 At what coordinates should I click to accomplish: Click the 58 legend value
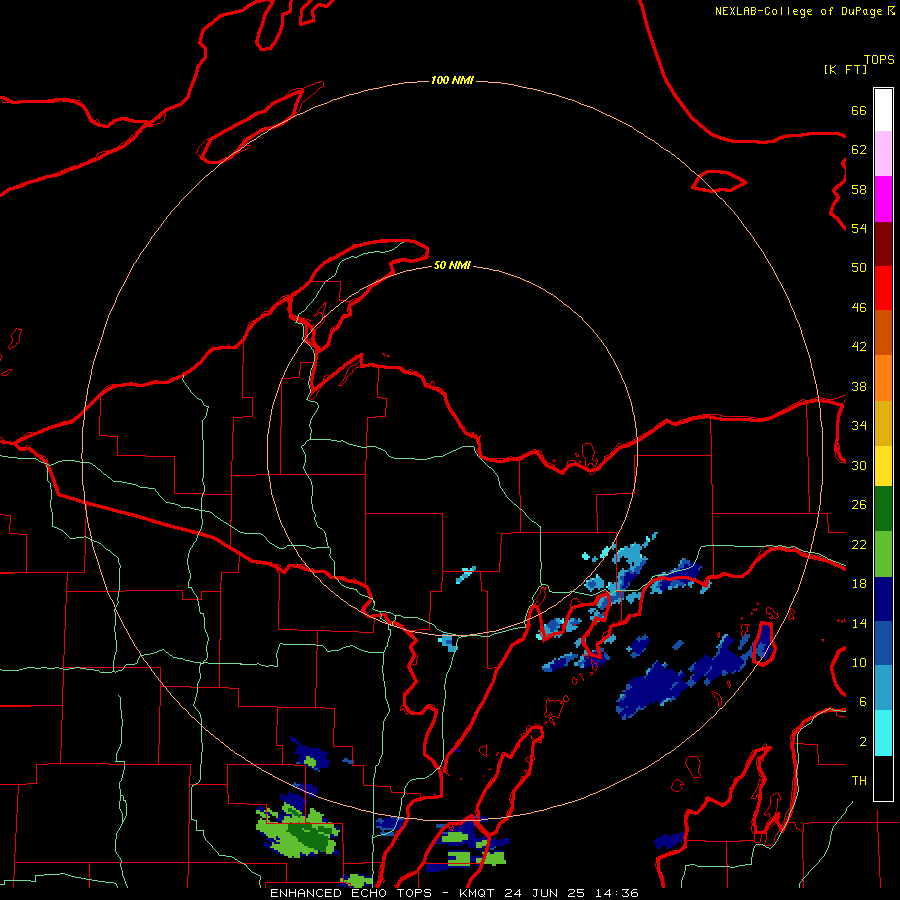coord(859,189)
